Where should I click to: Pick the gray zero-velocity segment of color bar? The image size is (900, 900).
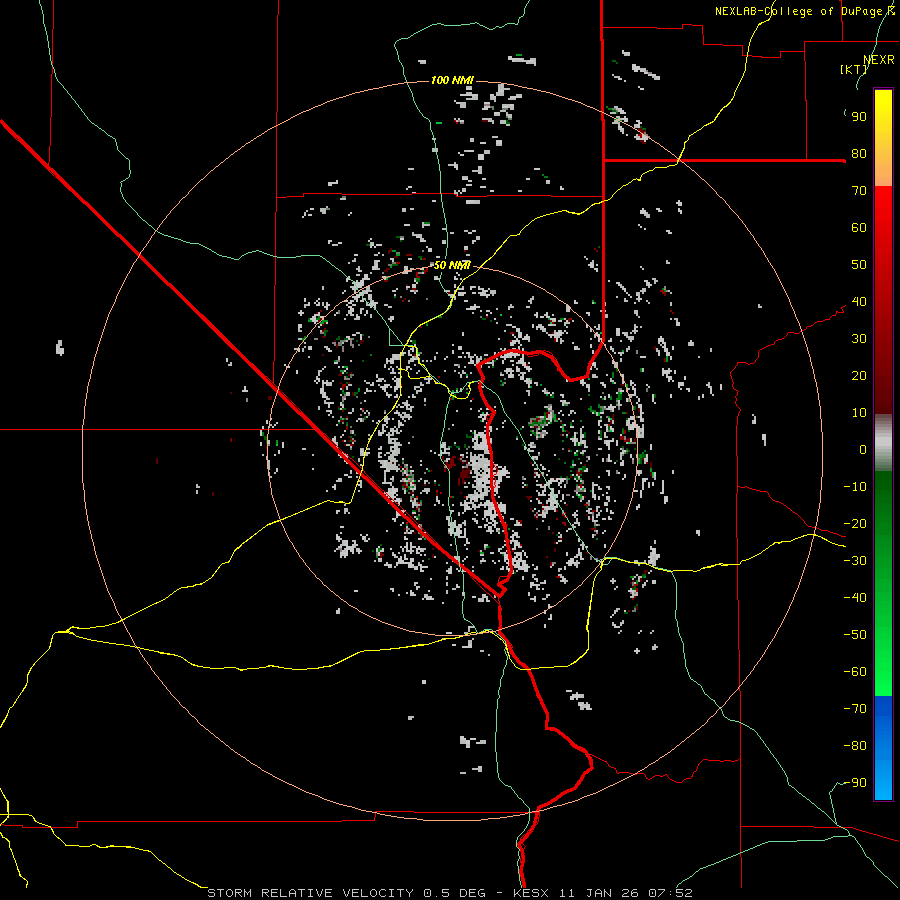[883, 443]
